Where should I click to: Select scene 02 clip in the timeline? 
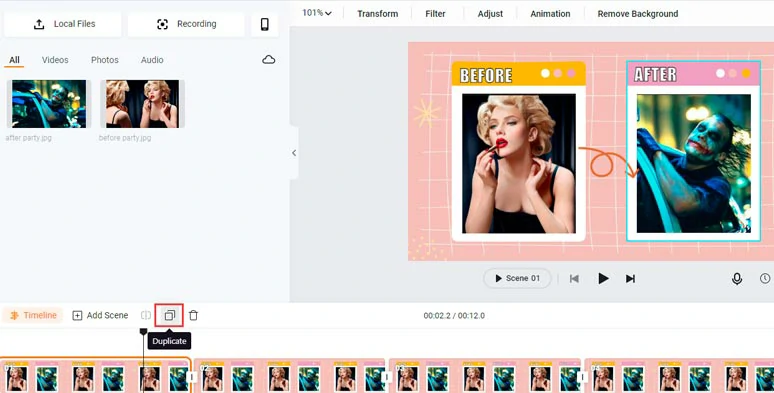[290, 376]
